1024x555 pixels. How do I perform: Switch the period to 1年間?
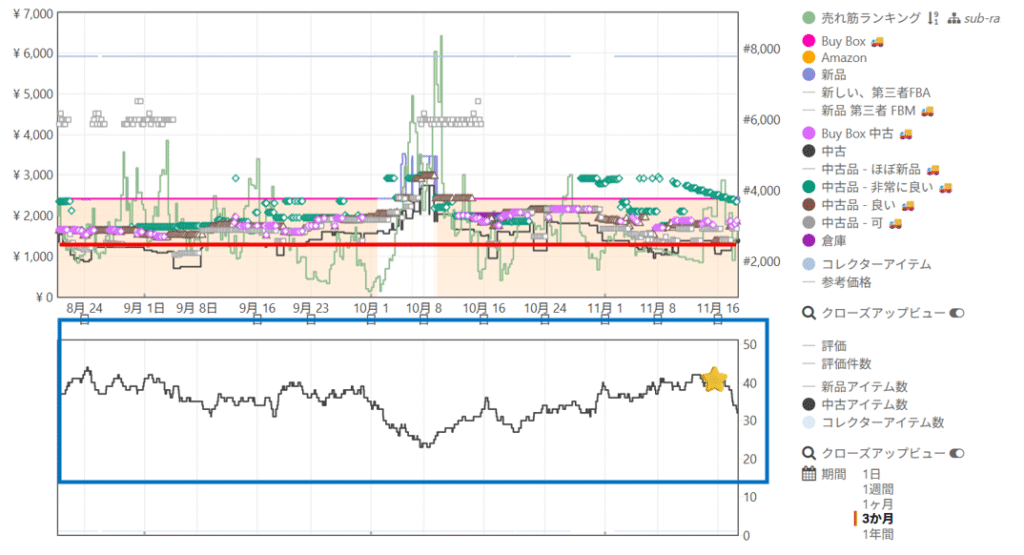point(877,534)
